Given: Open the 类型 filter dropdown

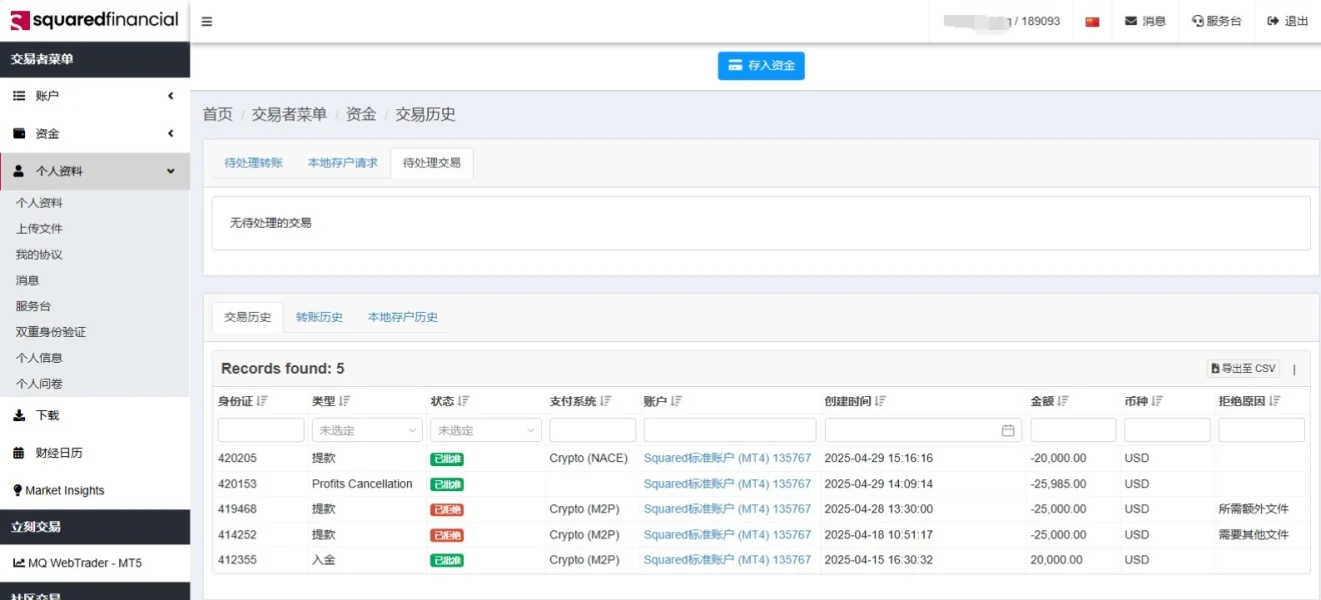Looking at the screenshot, I should pos(367,430).
